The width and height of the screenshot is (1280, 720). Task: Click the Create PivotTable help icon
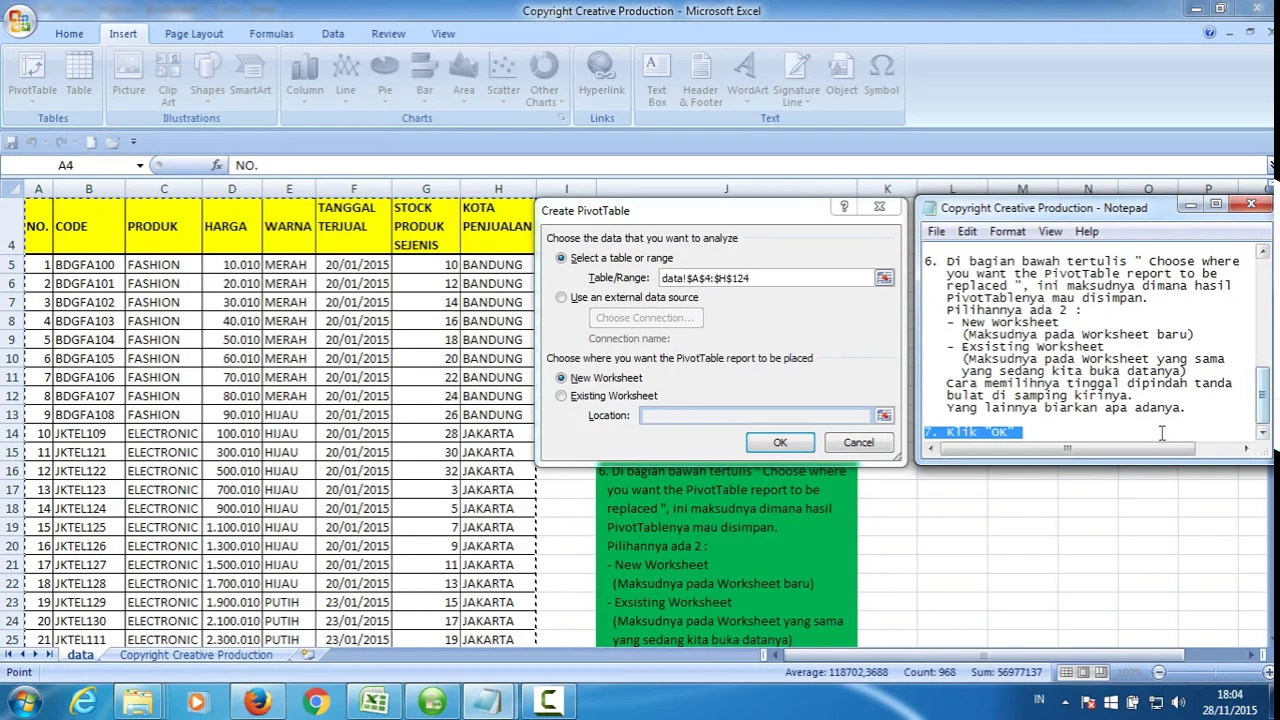tap(844, 207)
